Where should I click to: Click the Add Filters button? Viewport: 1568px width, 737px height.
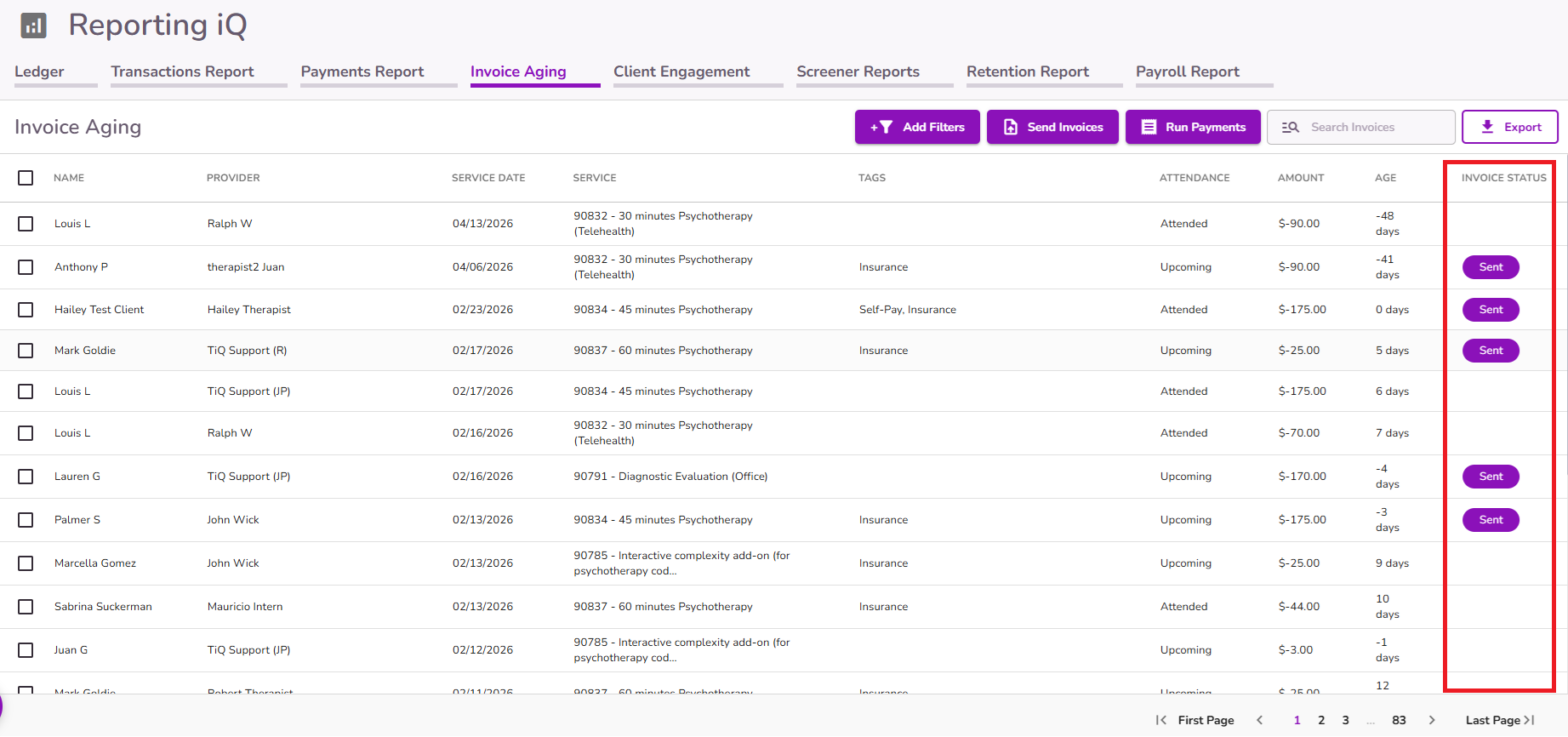[x=917, y=127]
